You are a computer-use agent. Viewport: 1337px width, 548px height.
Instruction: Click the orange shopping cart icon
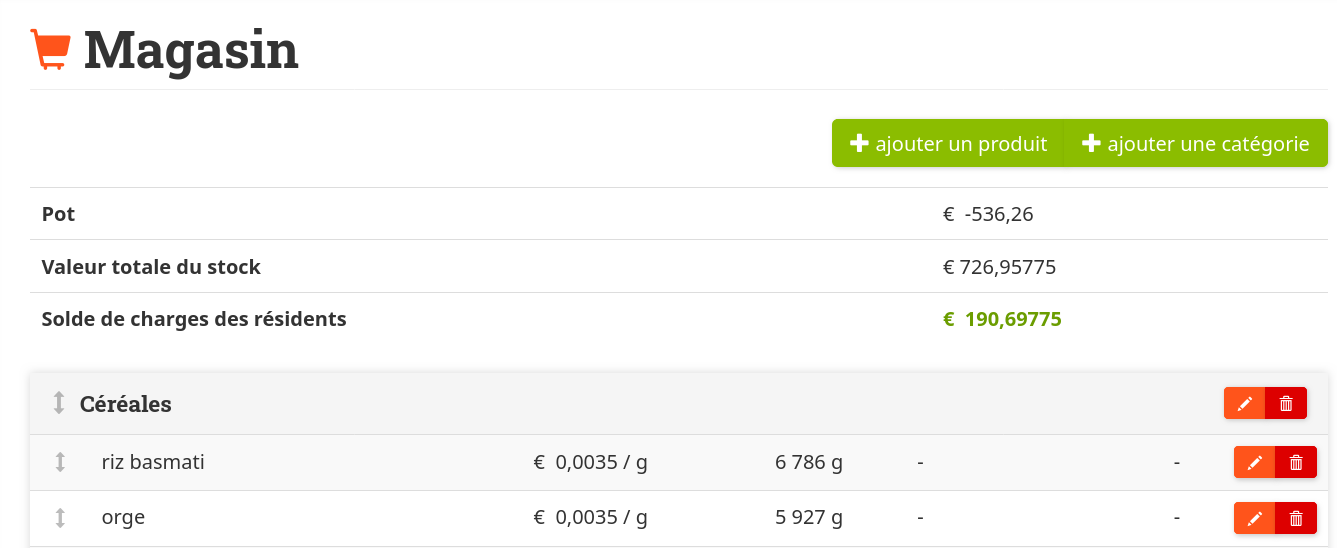[51, 49]
